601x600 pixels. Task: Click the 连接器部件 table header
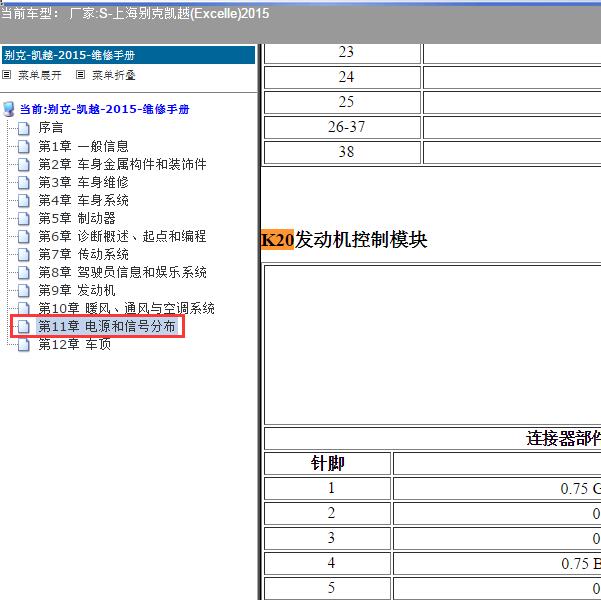(563, 439)
